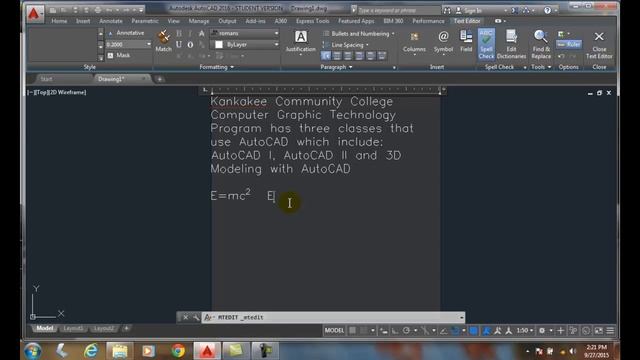
Task: Open the Insert ribbon tab
Action: click(x=83, y=21)
